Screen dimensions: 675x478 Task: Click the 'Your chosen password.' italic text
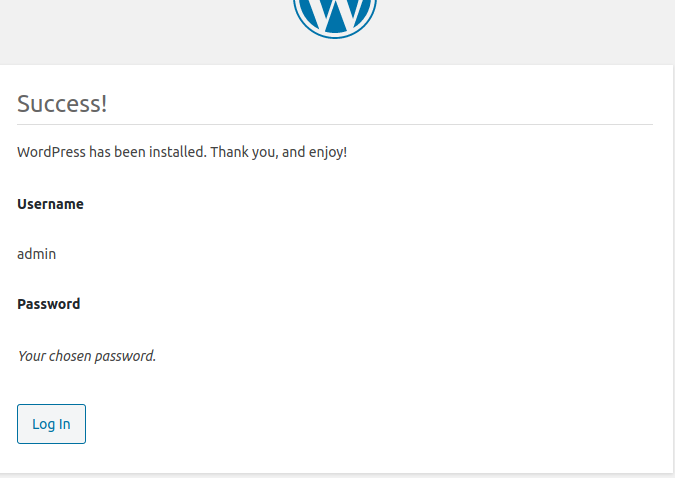87,356
